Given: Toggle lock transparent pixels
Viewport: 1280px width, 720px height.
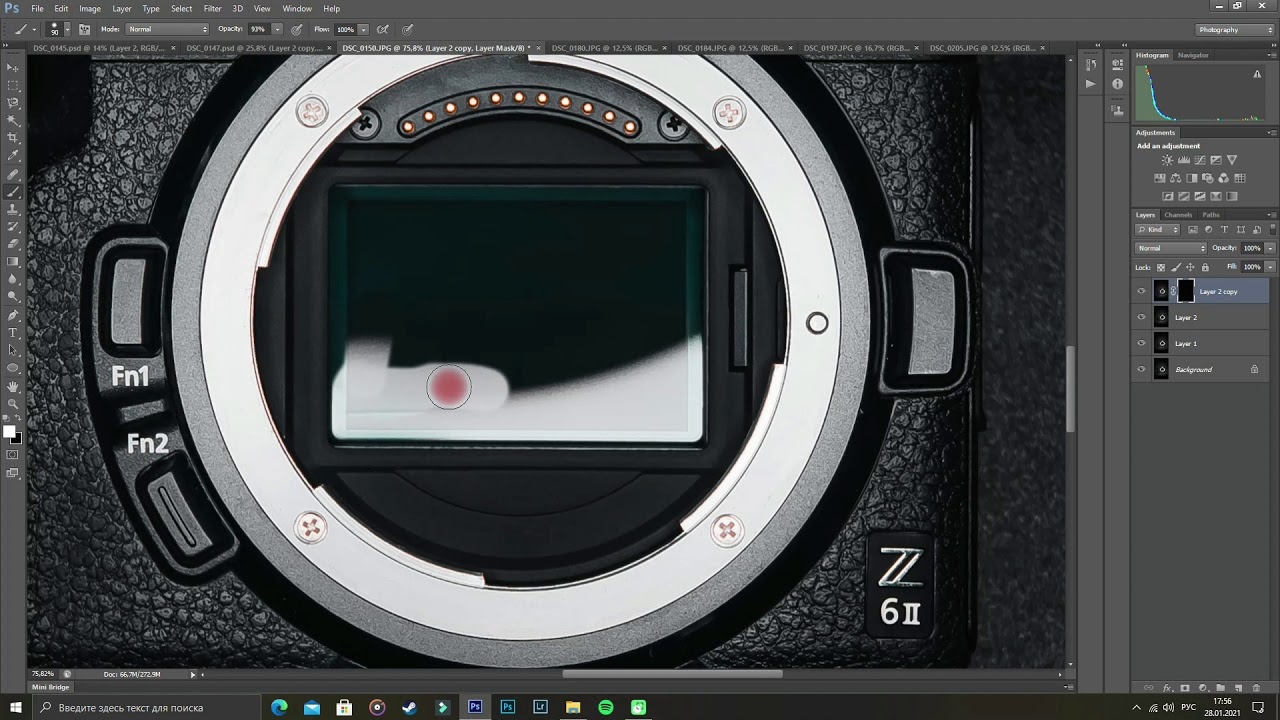Looking at the screenshot, I should point(1161,267).
